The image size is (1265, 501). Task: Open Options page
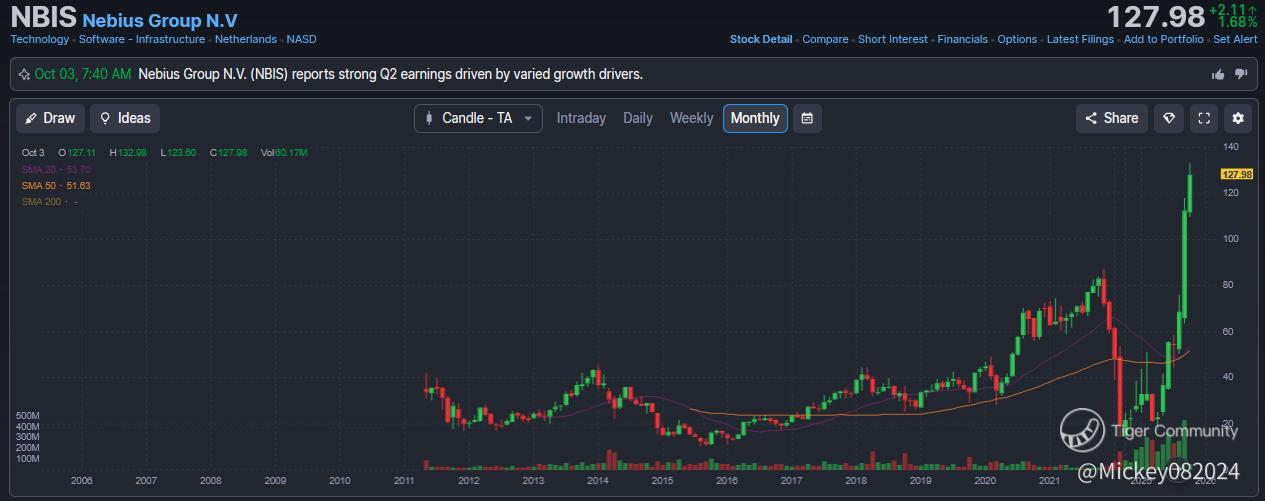1017,39
